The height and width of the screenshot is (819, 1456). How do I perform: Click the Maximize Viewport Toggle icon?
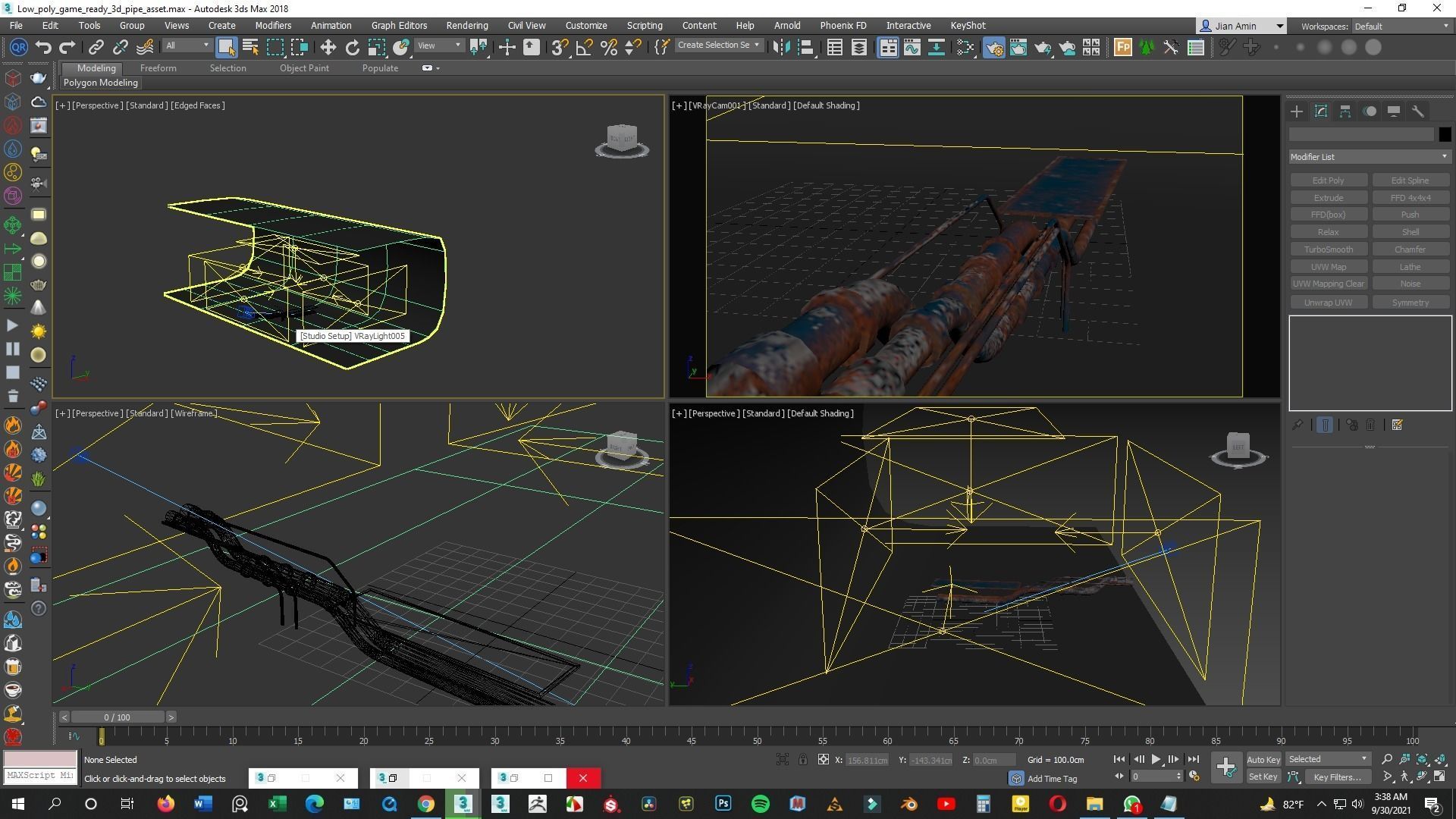click(x=1439, y=777)
